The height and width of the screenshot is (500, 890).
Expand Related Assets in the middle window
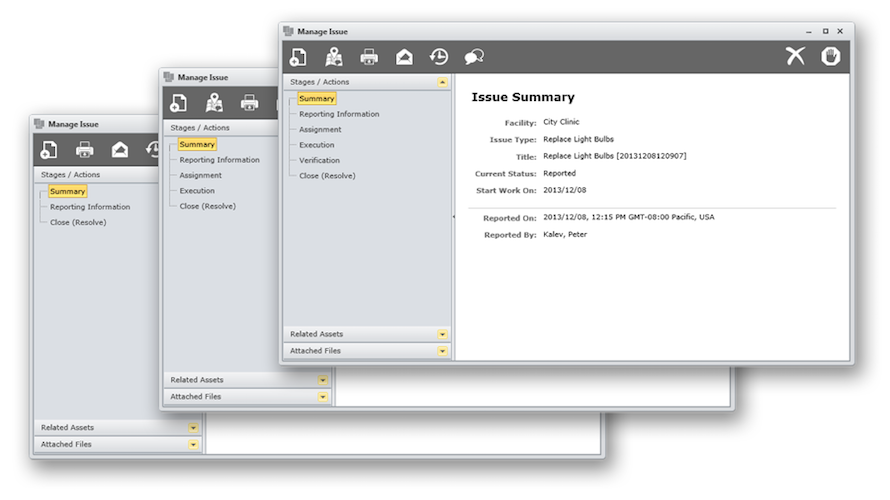tap(322, 380)
